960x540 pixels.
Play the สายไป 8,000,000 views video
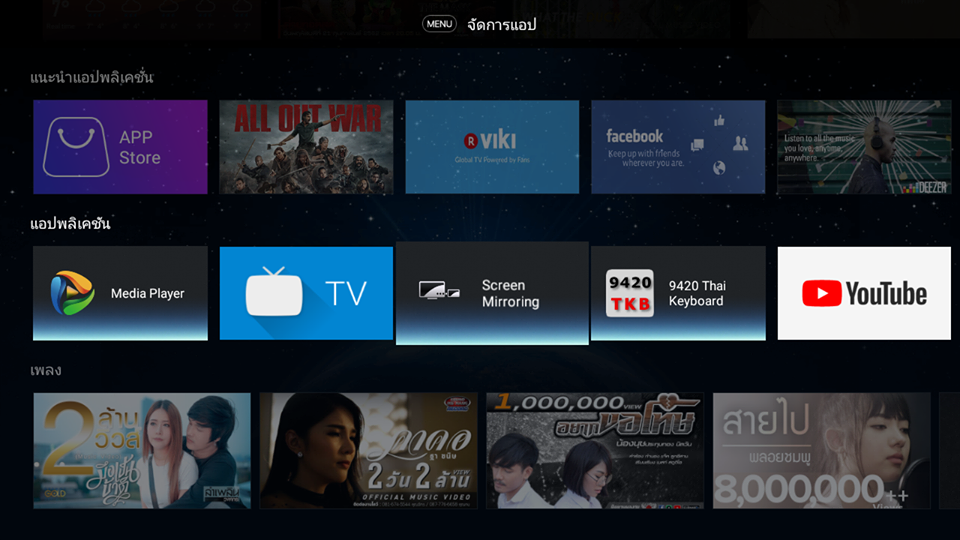pyautogui.click(x=822, y=450)
